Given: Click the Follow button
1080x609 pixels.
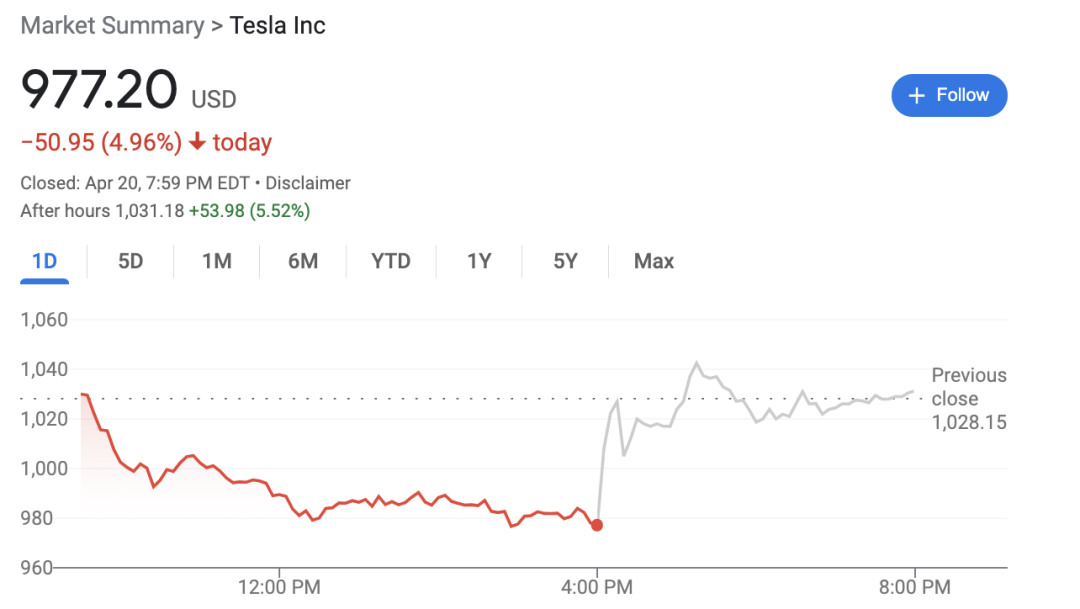Looking at the screenshot, I should pos(949,95).
